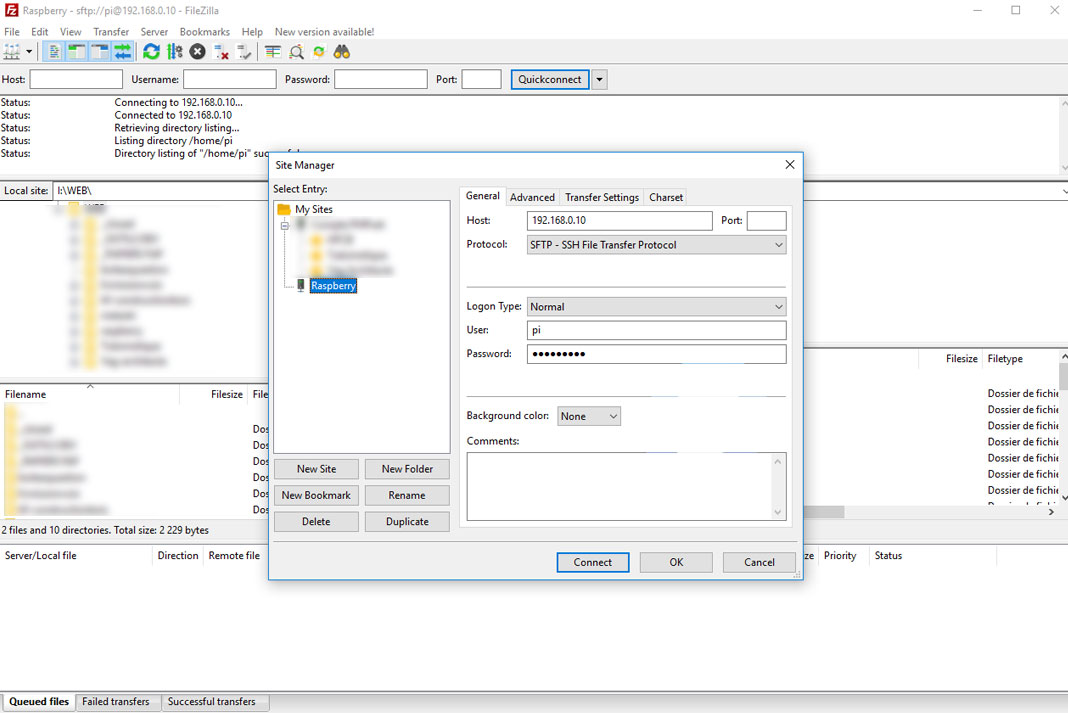Switch to the Queued files tab
Viewport: 1068px width, 713px height.
coord(39,701)
